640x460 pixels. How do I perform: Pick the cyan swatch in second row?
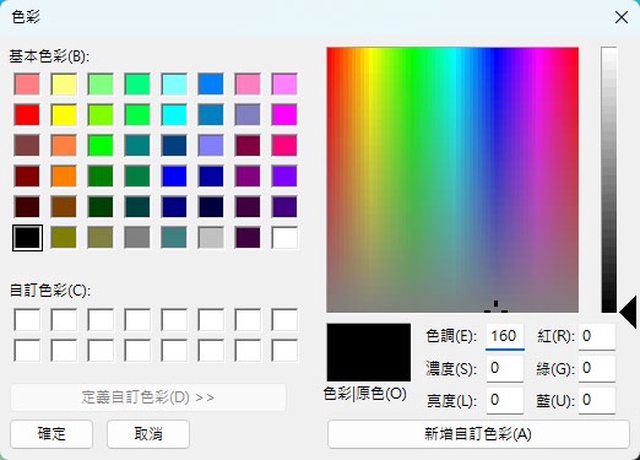[174, 115]
